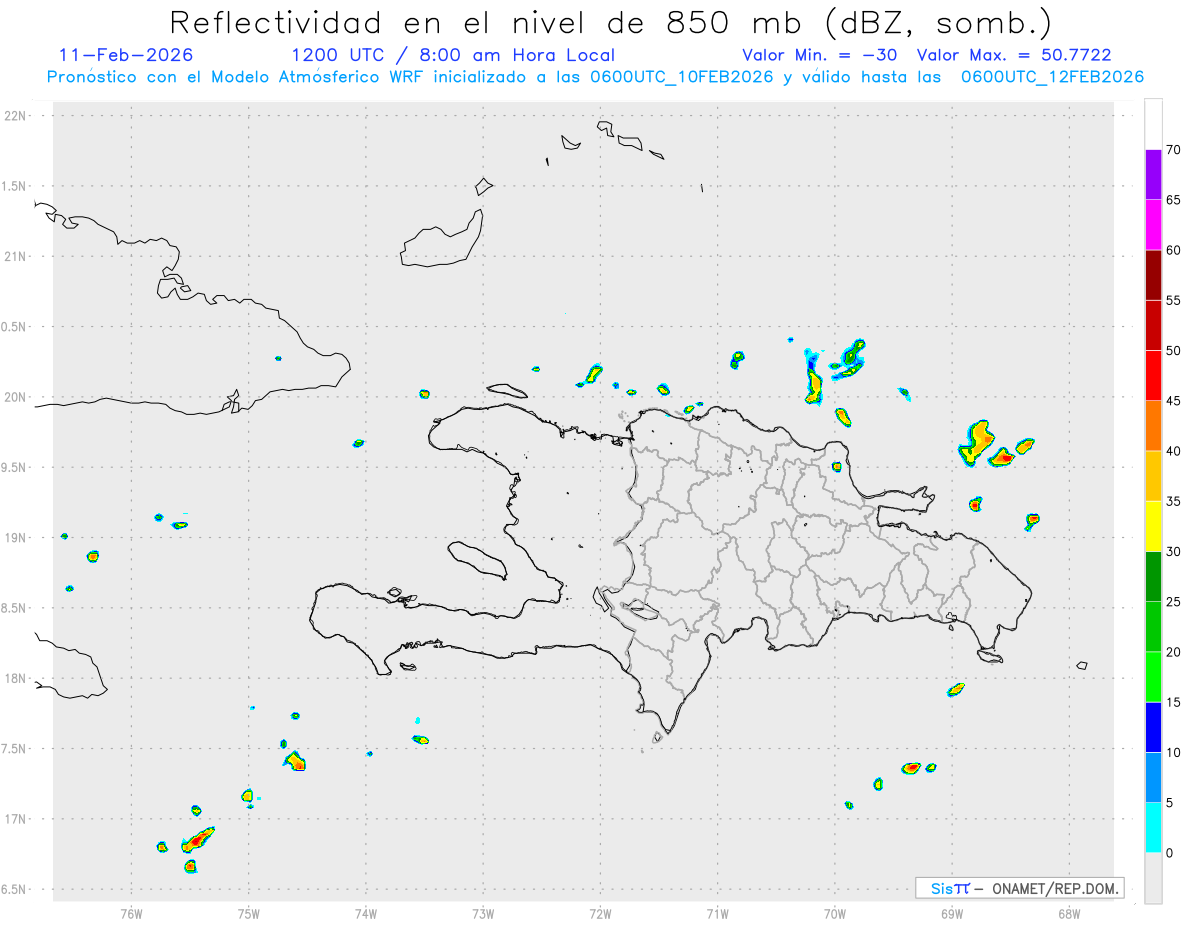Click the colorbar tick label '15'
The image size is (1200, 927).
tap(1174, 702)
